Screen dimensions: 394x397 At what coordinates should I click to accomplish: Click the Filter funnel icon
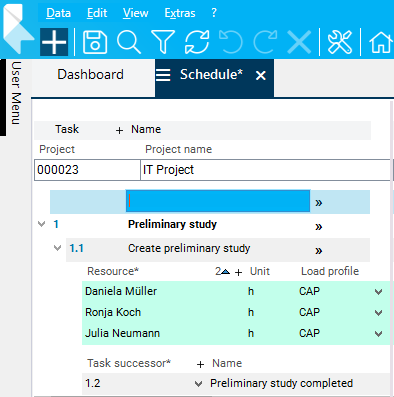tap(163, 42)
